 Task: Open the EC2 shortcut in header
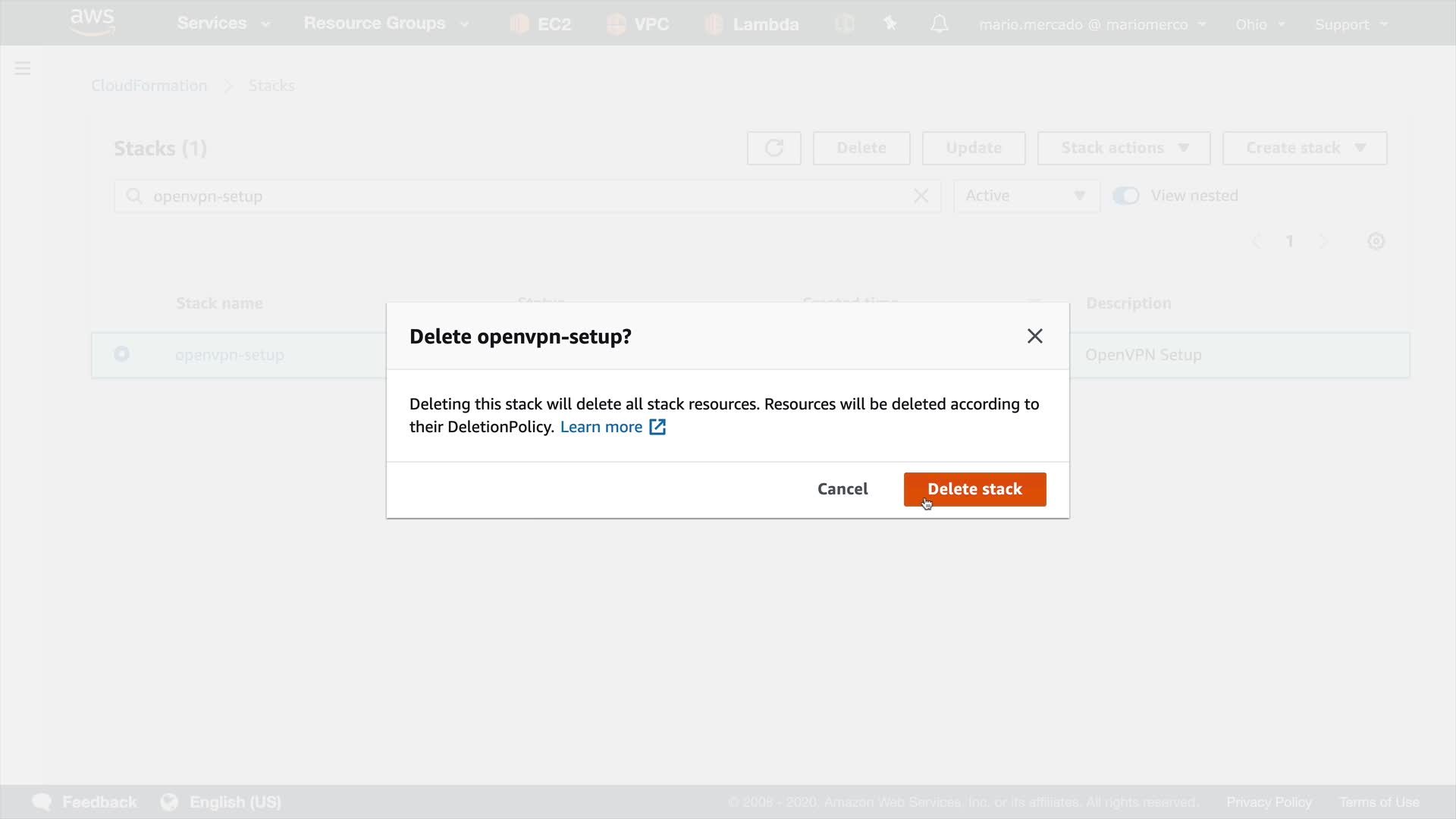(541, 24)
